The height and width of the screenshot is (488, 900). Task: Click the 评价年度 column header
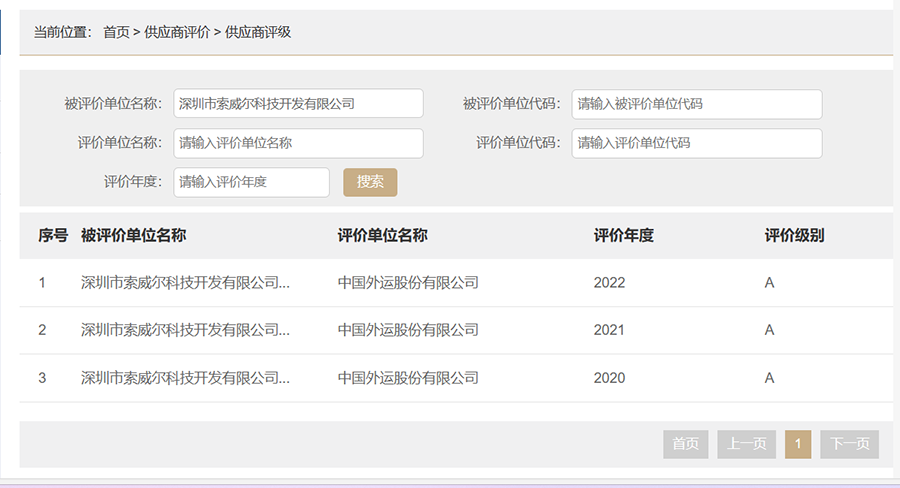(623, 236)
